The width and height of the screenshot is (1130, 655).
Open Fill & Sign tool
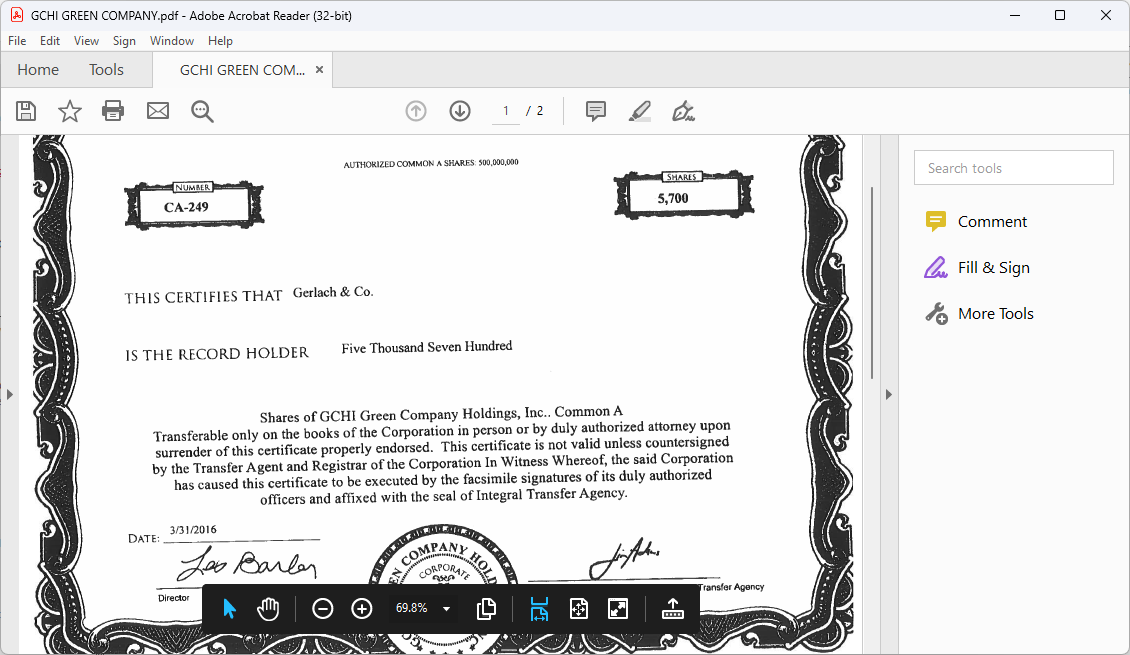[992, 268]
